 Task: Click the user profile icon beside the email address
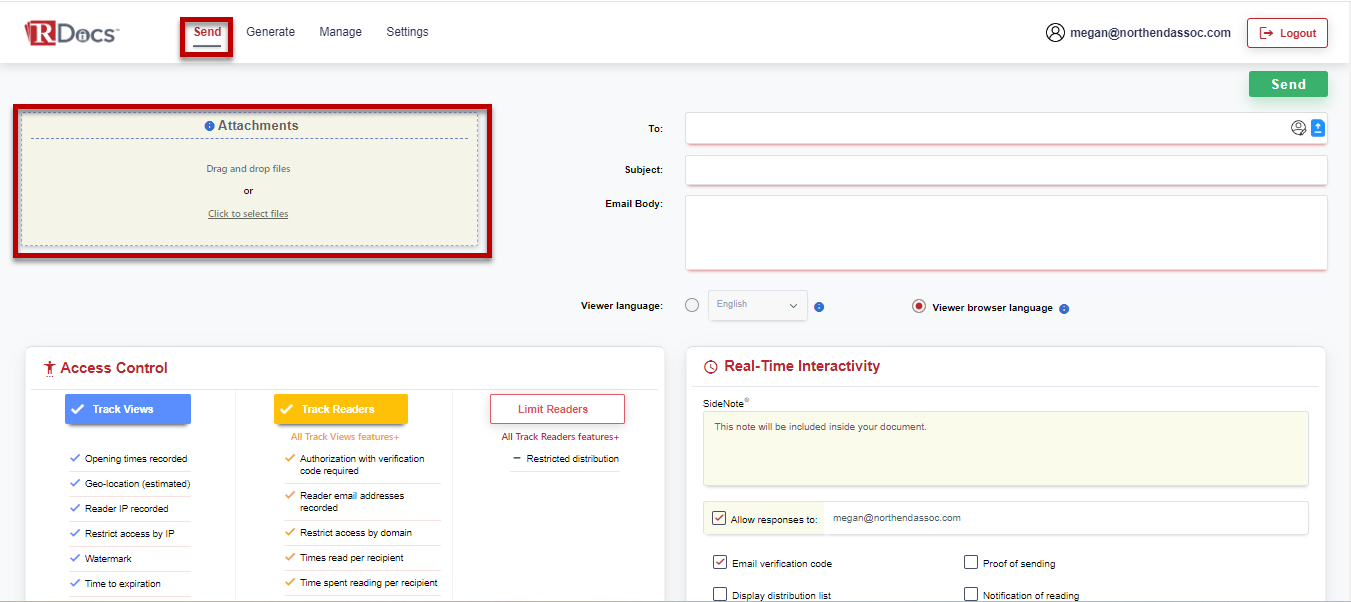tap(1055, 32)
